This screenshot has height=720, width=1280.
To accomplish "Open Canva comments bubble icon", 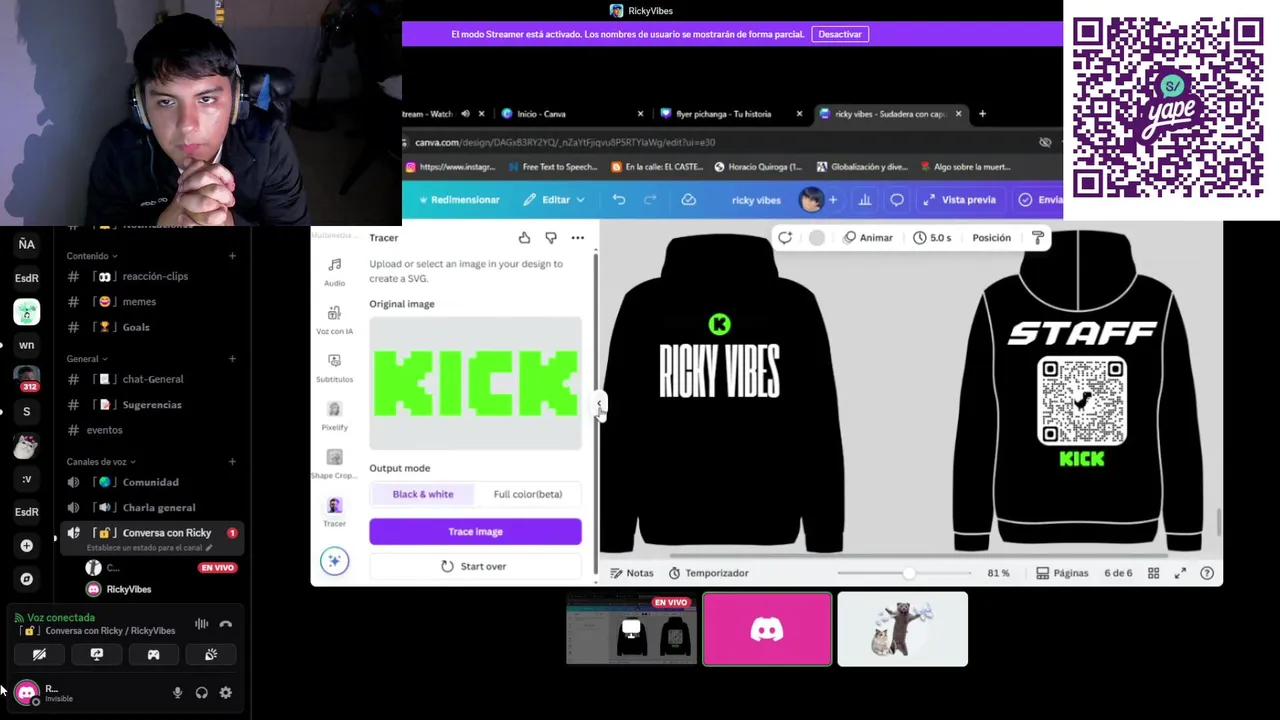I will point(897,200).
